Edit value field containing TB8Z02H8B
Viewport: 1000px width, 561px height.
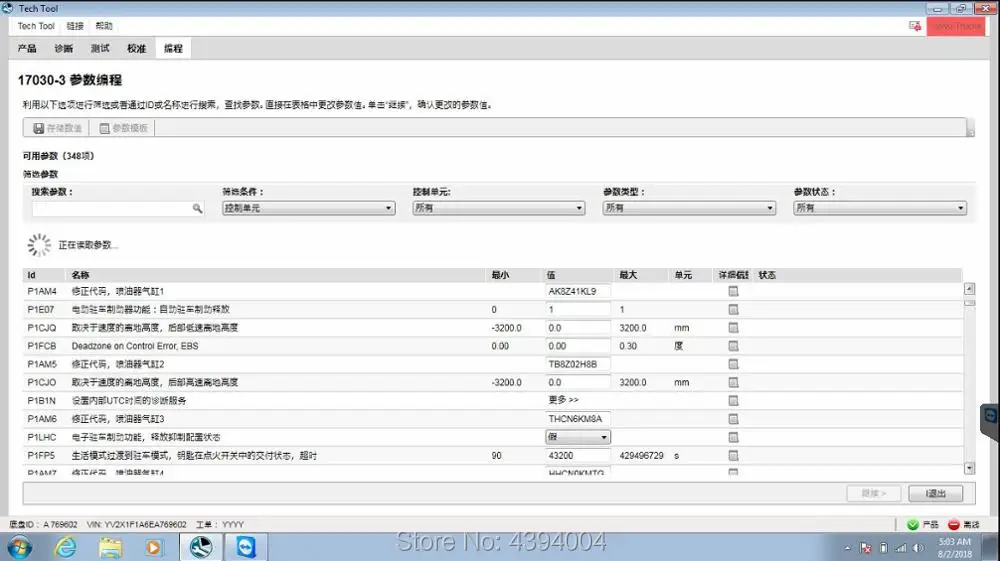click(578, 364)
